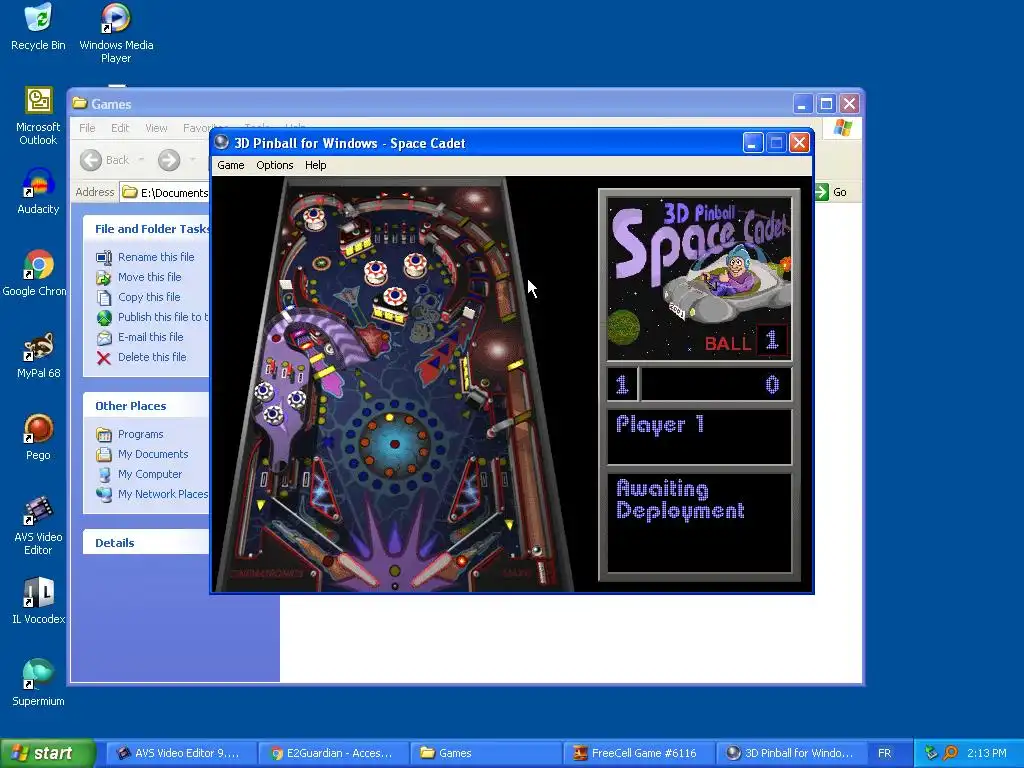Click the Address field in Games window
The width and height of the screenshot is (1024, 768).
[165, 192]
